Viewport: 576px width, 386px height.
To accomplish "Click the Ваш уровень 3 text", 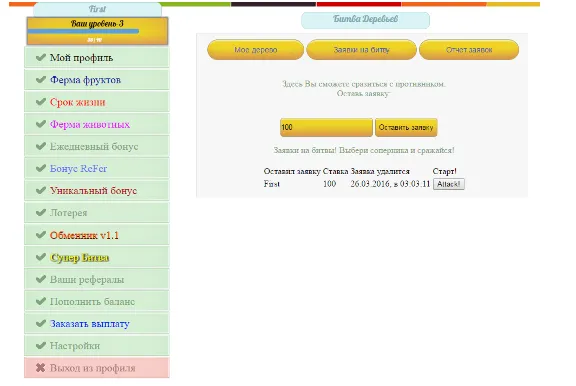I will [x=97, y=24].
